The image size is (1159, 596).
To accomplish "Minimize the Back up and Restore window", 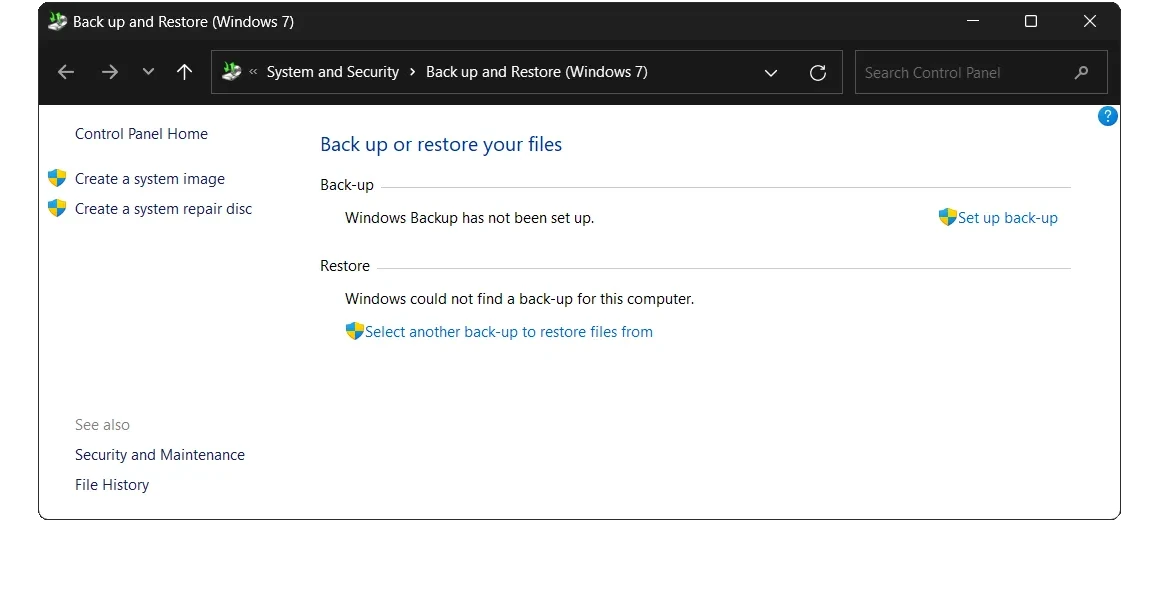I will click(973, 21).
